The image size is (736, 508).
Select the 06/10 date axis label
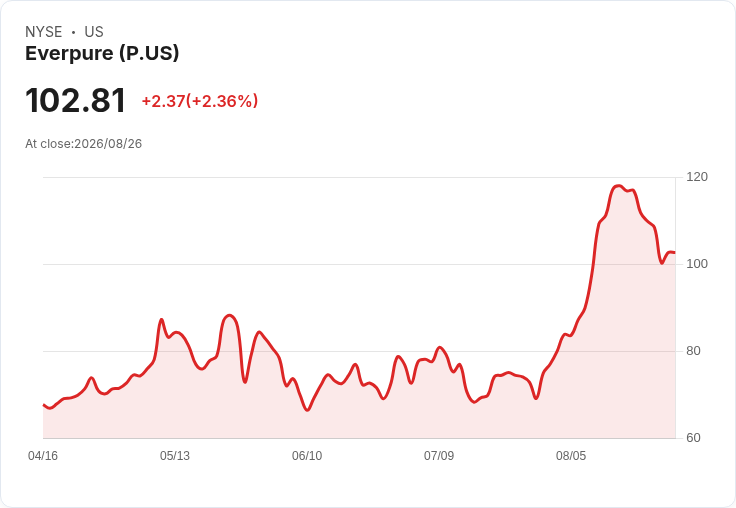pyautogui.click(x=307, y=456)
